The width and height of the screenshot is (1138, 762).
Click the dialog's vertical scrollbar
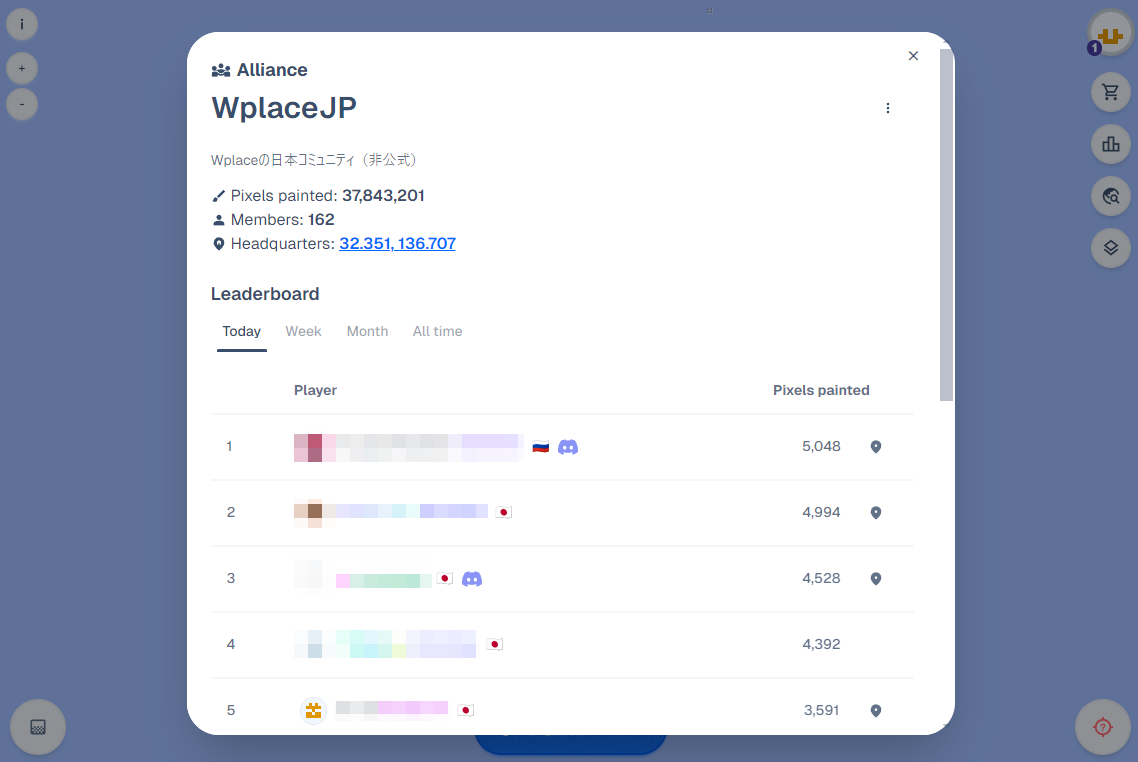click(946, 225)
